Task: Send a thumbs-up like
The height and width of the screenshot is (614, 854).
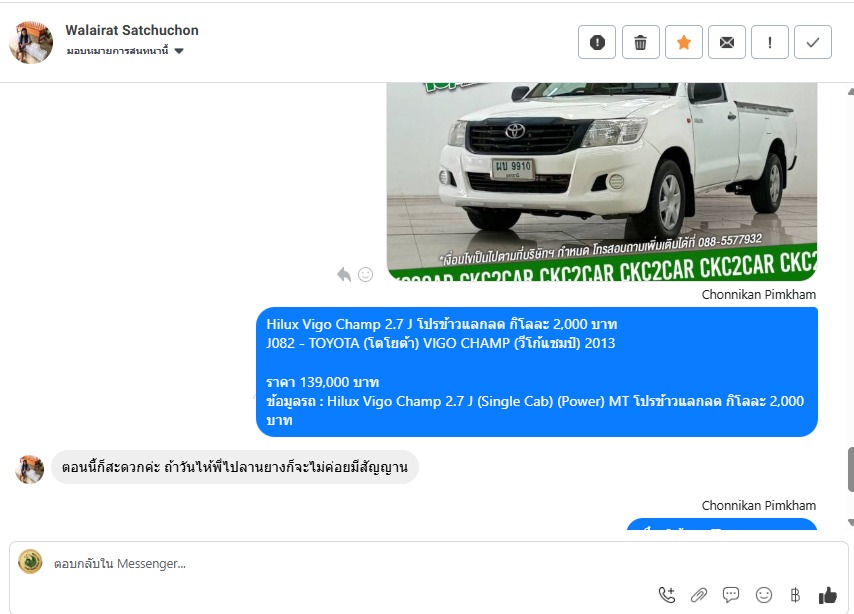Action: pyautogui.click(x=827, y=595)
